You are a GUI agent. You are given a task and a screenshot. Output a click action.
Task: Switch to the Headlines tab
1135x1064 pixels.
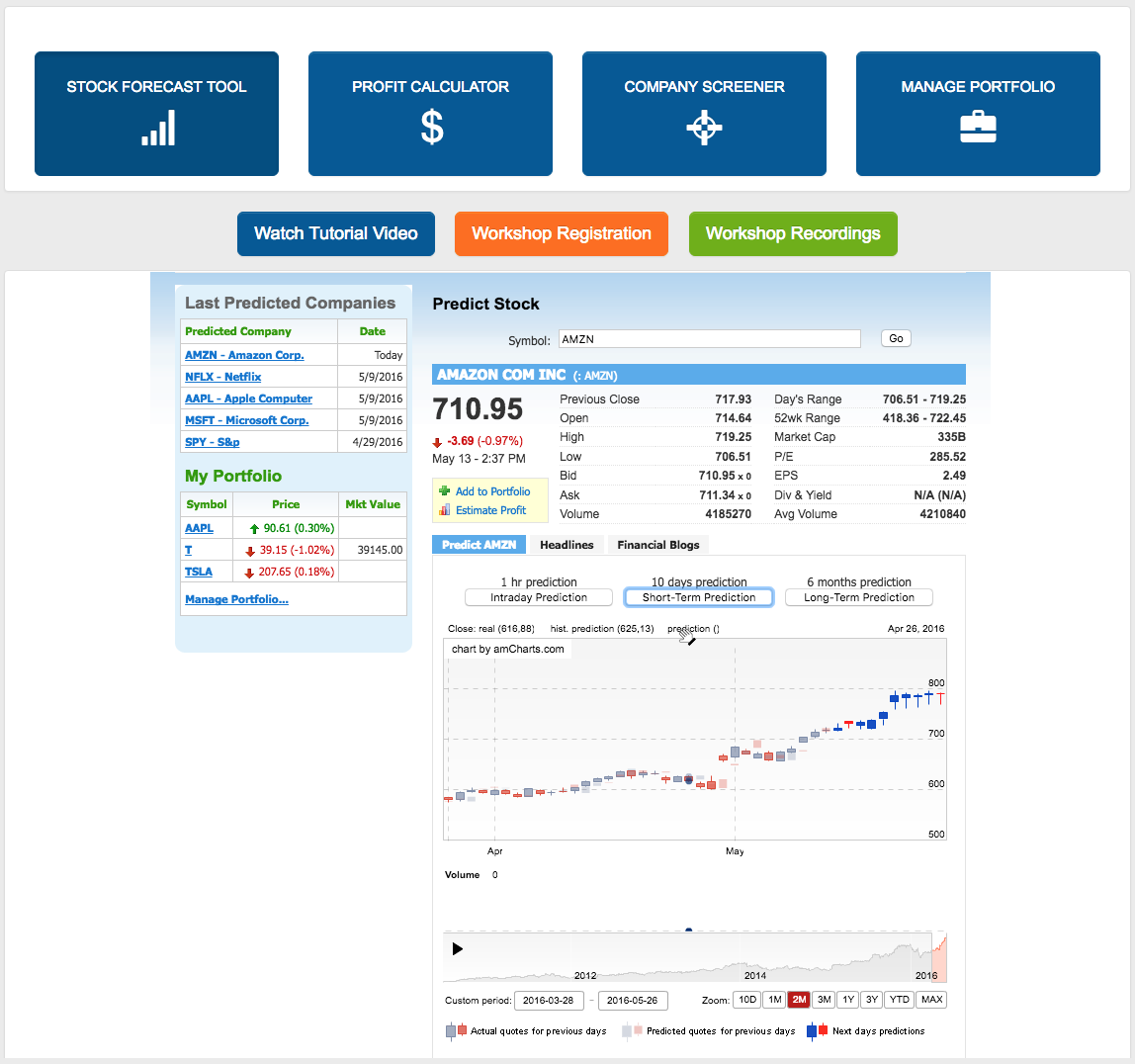tap(567, 545)
